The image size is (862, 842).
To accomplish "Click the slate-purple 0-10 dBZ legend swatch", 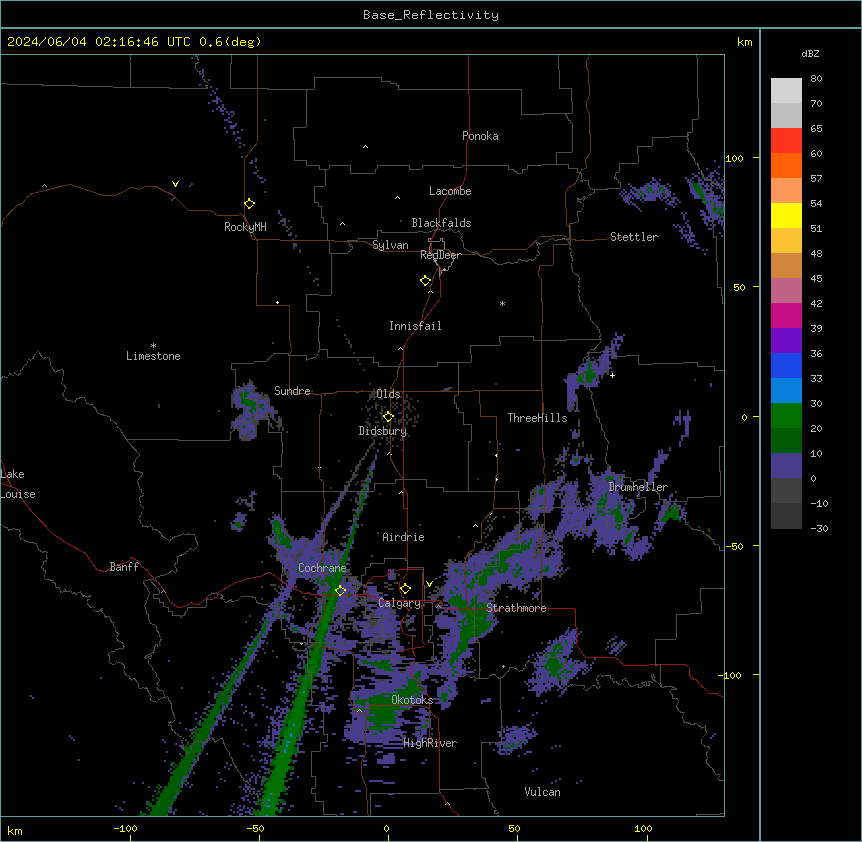I will click(786, 466).
